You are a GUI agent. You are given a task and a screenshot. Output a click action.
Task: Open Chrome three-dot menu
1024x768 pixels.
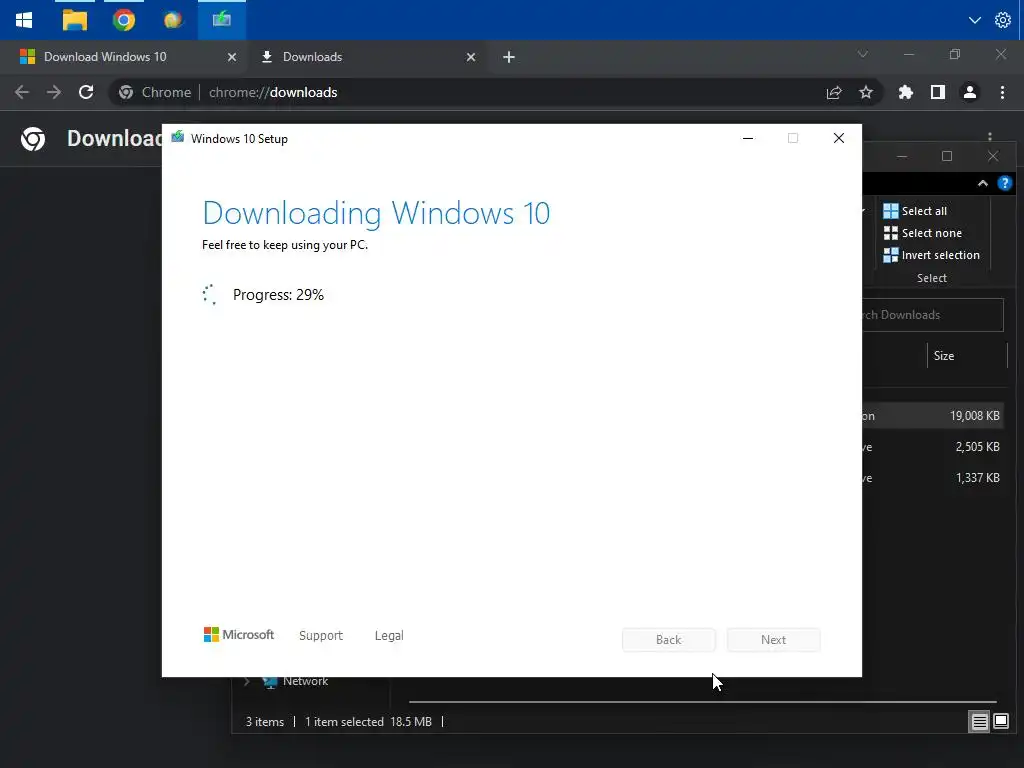click(x=1002, y=93)
